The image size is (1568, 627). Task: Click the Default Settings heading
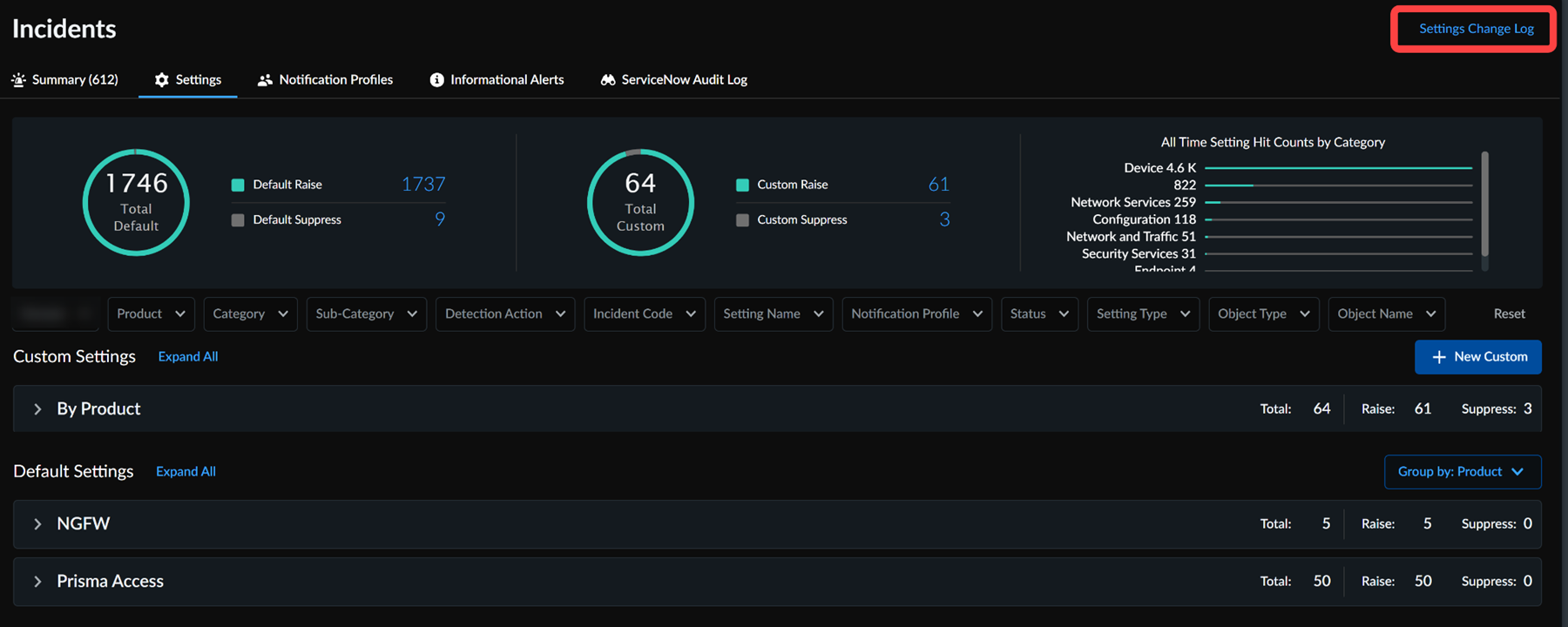pyautogui.click(x=73, y=471)
